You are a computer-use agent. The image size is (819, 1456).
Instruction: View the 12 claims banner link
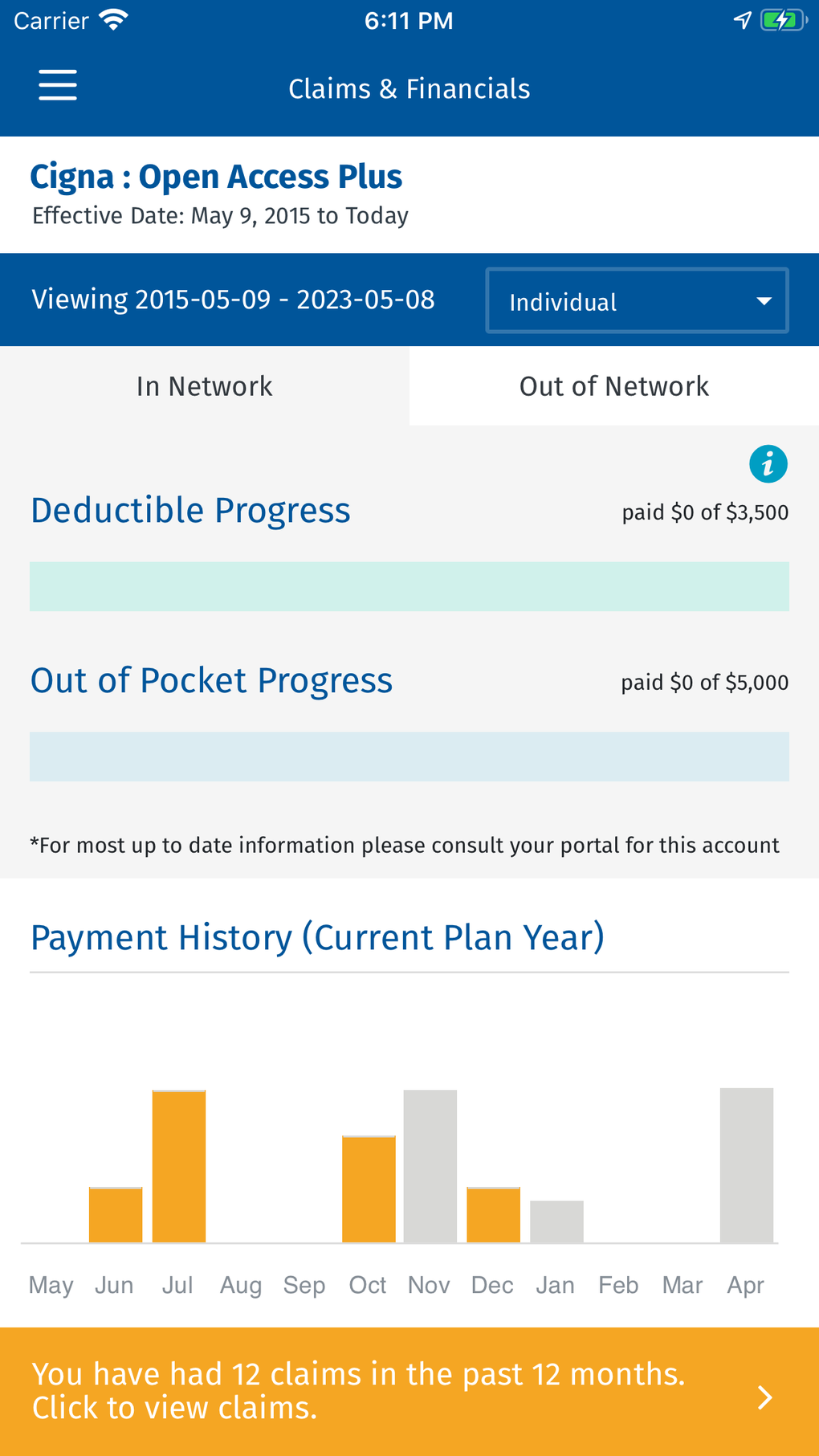click(x=385, y=1391)
